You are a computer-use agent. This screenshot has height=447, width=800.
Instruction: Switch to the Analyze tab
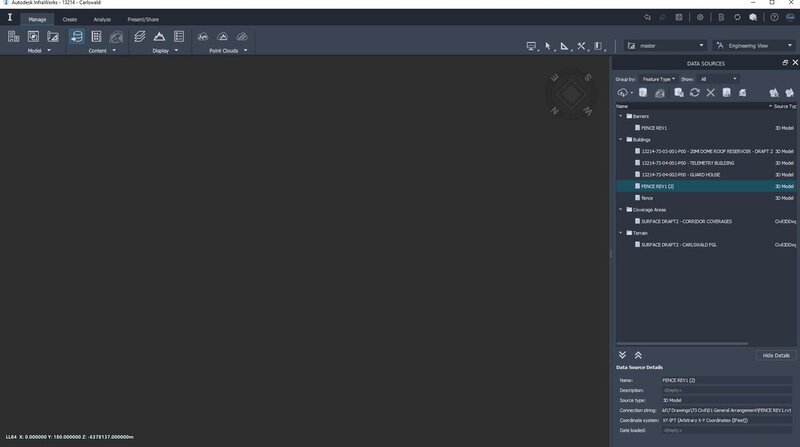tap(102, 19)
